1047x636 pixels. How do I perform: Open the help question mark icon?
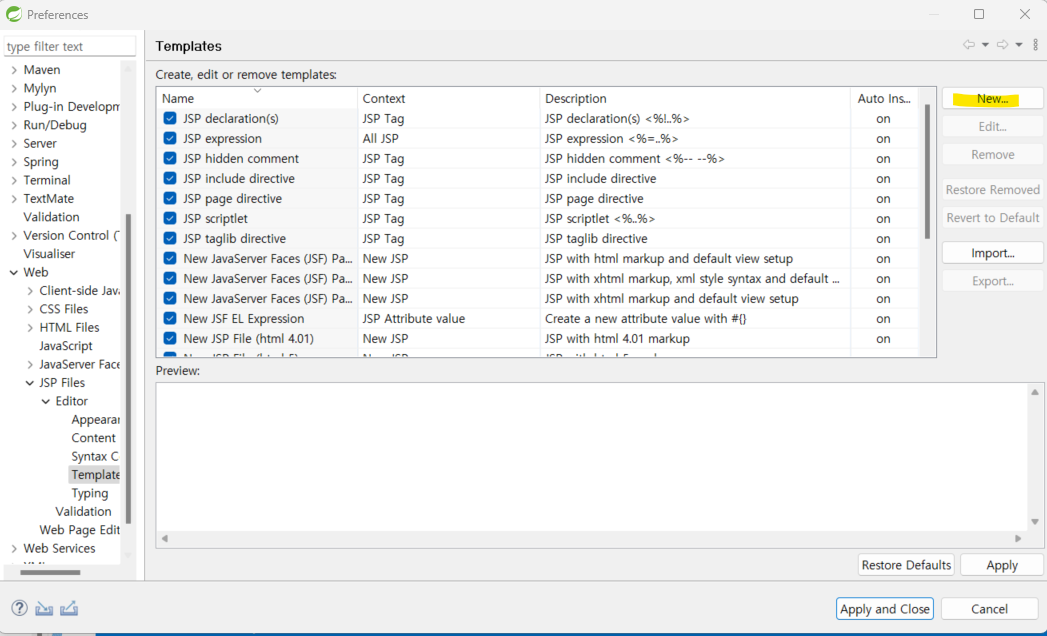point(19,608)
